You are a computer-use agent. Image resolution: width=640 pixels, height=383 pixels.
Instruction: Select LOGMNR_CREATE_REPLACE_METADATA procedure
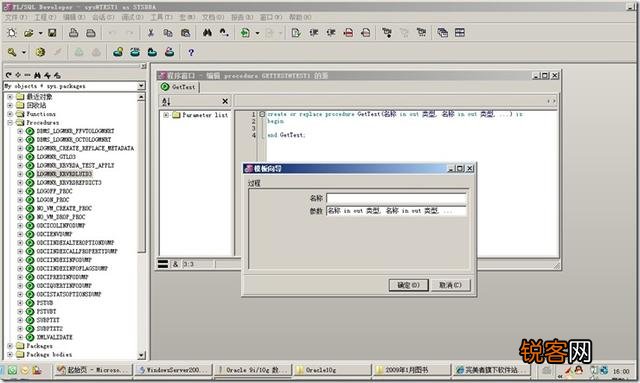tap(85, 148)
